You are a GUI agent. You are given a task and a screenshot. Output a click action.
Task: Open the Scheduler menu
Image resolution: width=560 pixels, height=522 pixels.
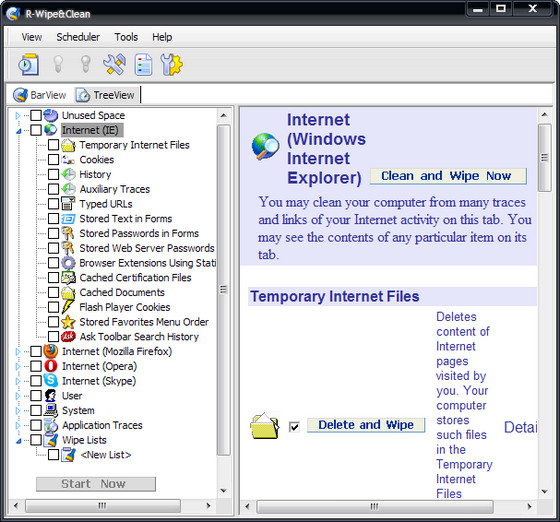pyautogui.click(x=78, y=37)
